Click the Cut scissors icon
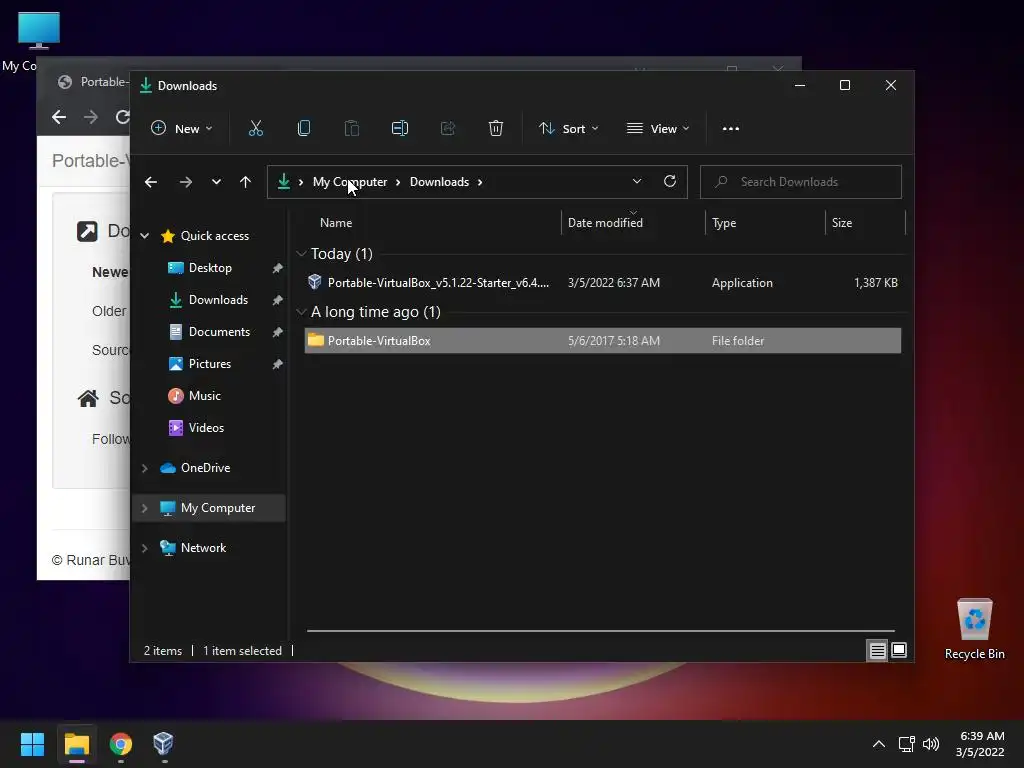Image resolution: width=1024 pixels, height=768 pixels. coord(255,129)
